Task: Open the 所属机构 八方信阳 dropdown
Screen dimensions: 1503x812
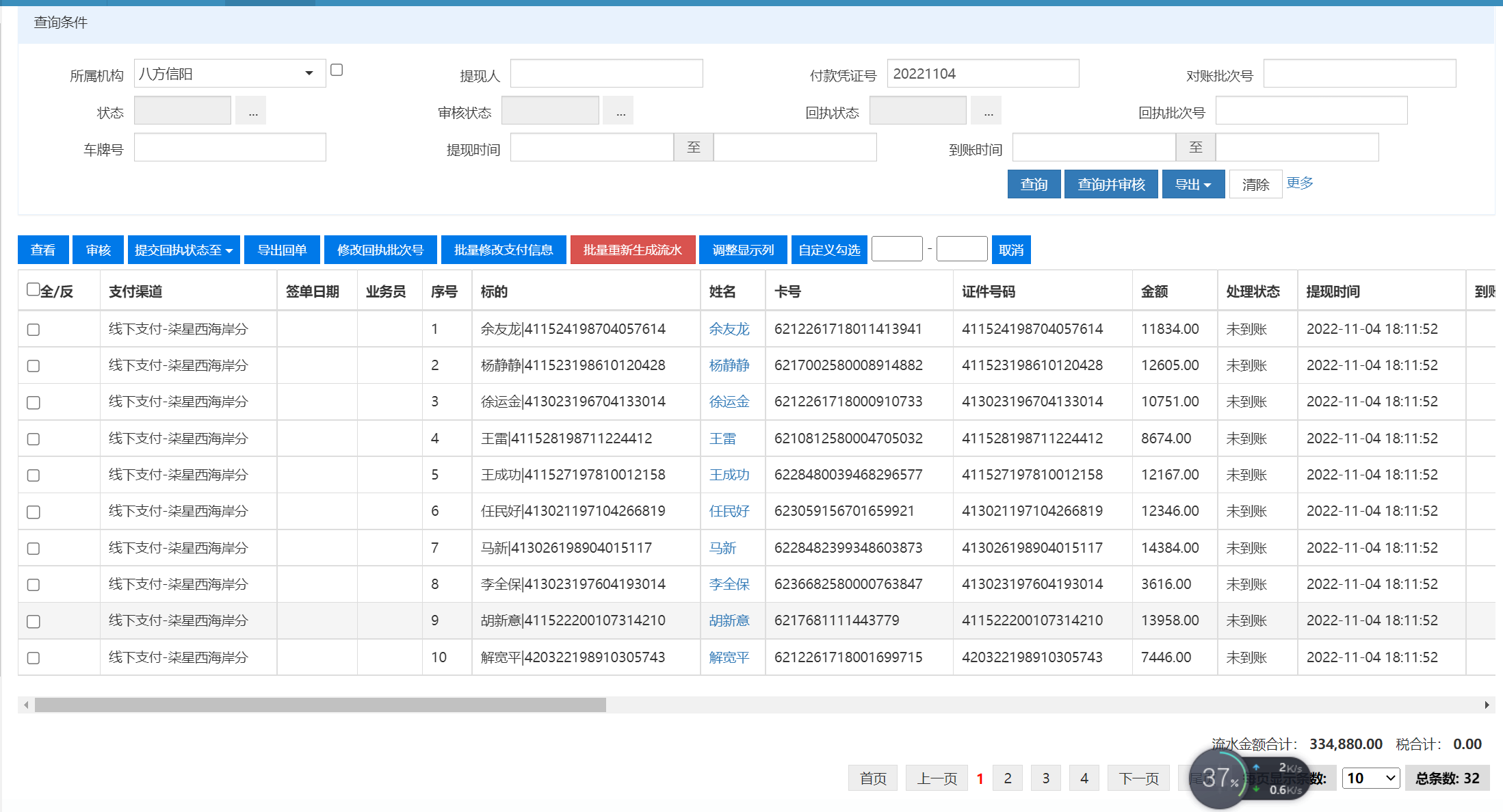Action: coord(229,74)
